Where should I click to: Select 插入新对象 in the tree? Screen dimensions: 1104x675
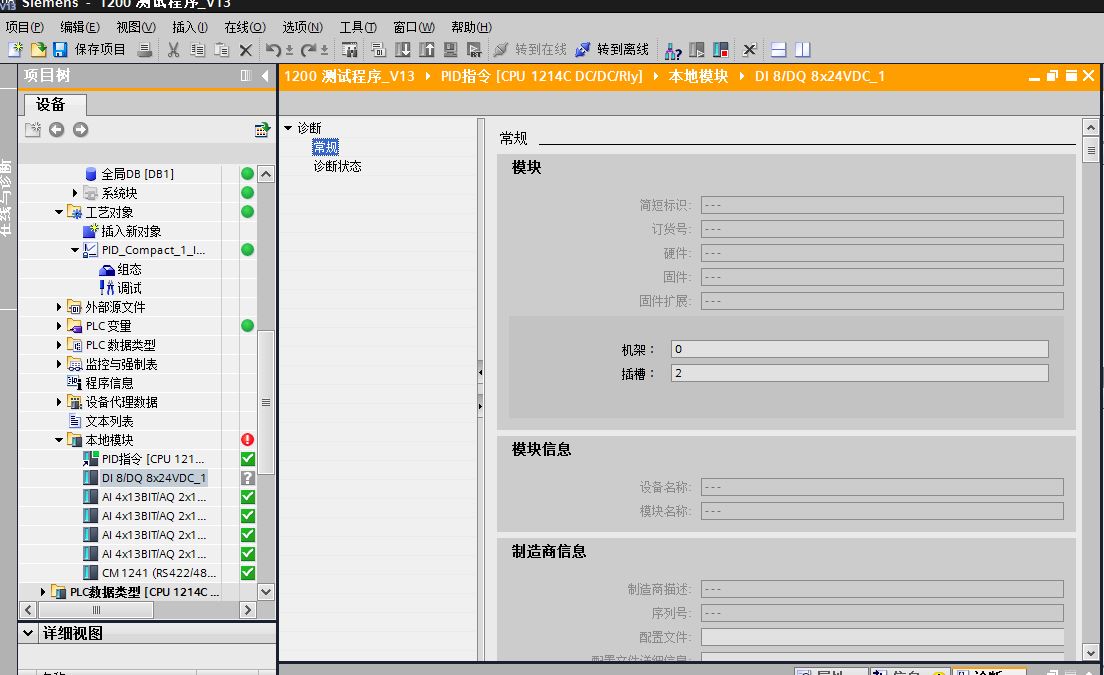point(131,231)
